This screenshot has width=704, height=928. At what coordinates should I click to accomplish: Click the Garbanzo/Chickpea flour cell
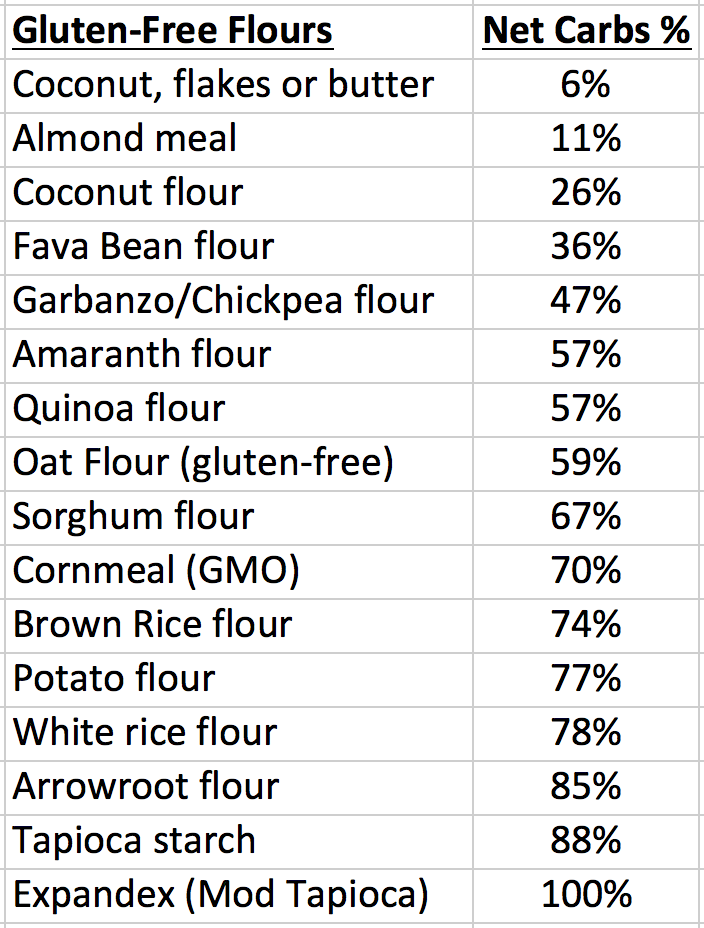[239, 301]
